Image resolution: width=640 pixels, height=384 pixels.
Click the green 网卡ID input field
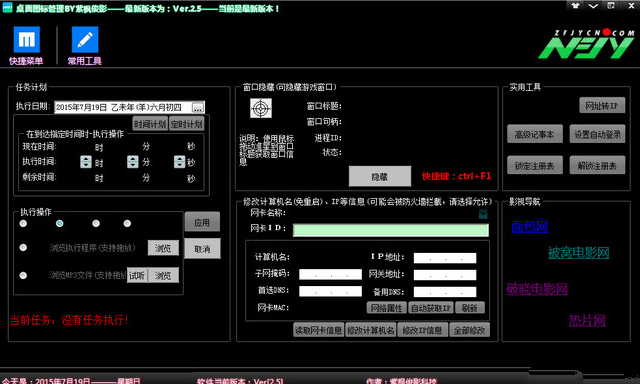point(391,230)
